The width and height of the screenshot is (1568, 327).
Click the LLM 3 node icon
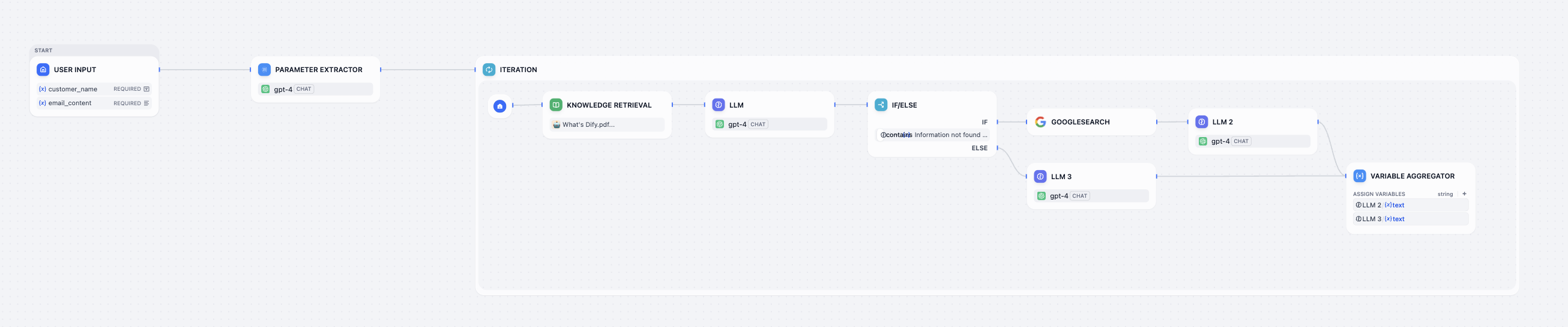(1040, 177)
